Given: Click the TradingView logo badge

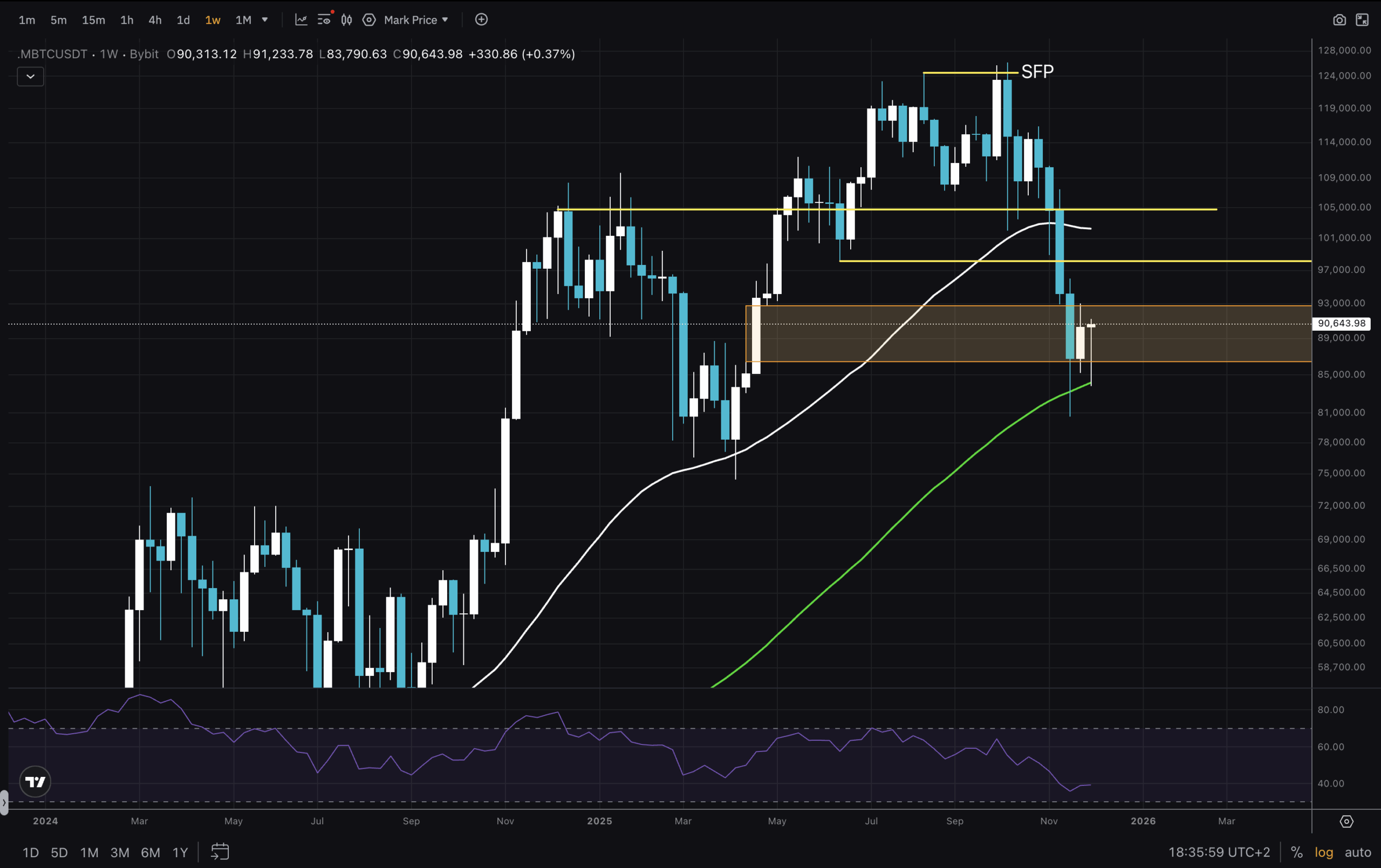Looking at the screenshot, I should (35, 781).
